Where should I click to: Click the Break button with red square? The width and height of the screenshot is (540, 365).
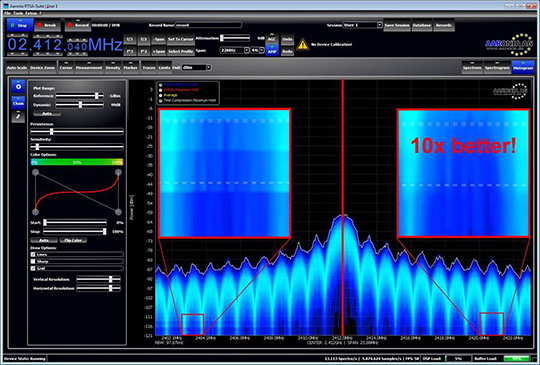tap(48, 25)
